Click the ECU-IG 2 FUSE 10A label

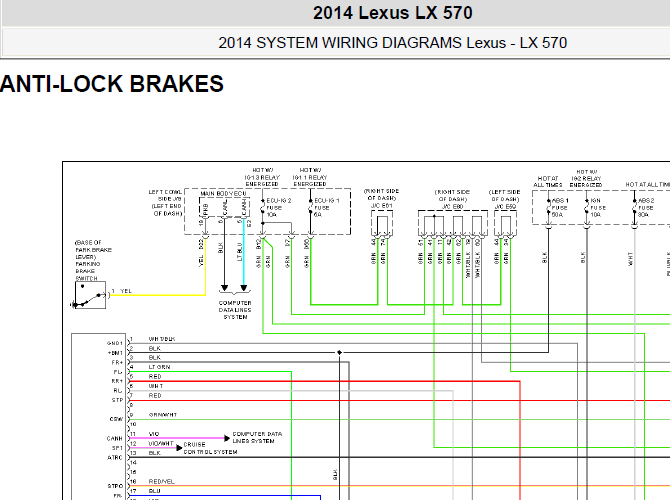(x=279, y=208)
